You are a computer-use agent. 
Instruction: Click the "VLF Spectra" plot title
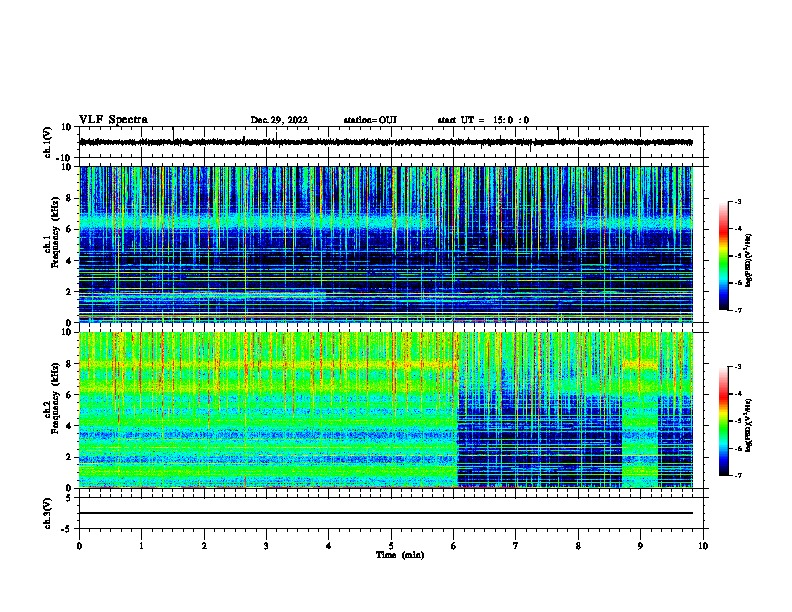[x=113, y=120]
